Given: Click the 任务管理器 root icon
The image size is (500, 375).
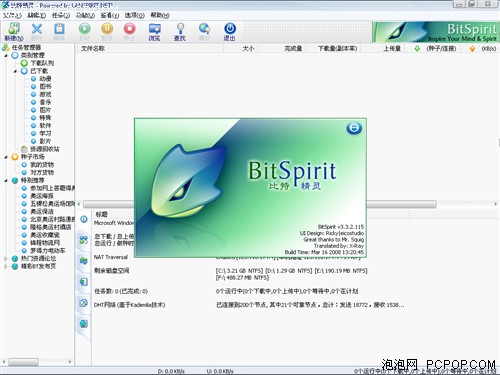Looking at the screenshot, I should (6, 48).
